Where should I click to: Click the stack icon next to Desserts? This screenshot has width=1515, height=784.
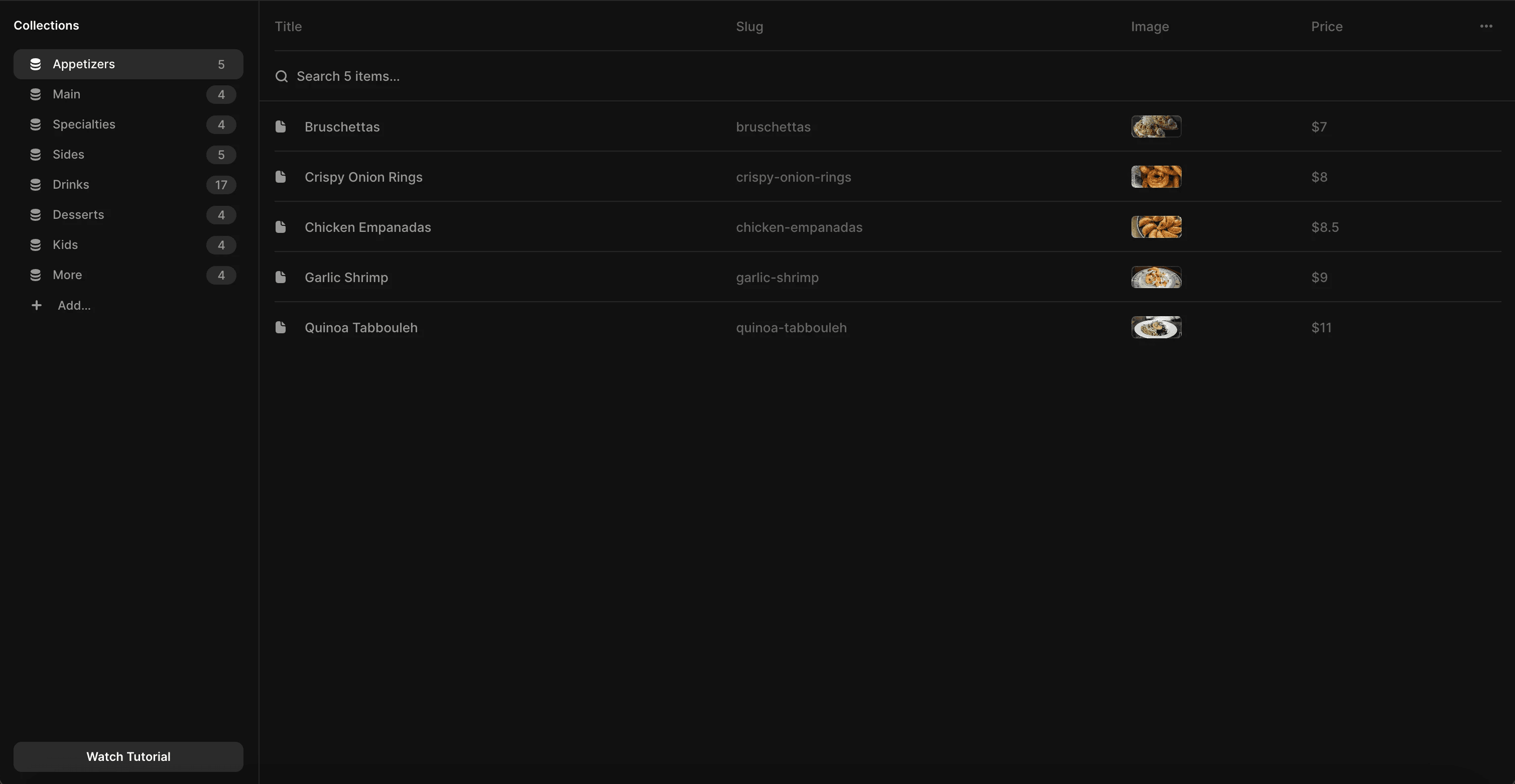(35, 215)
